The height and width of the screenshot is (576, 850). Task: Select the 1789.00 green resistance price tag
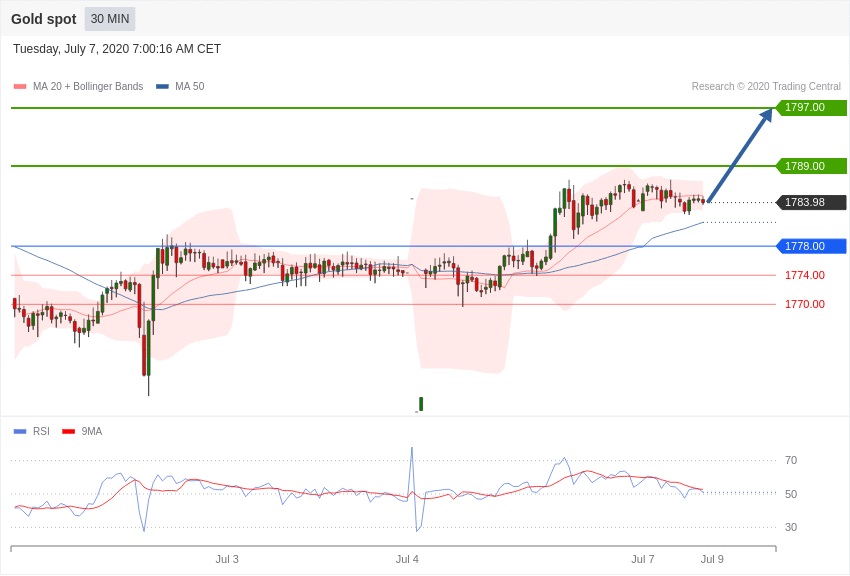pyautogui.click(x=811, y=166)
